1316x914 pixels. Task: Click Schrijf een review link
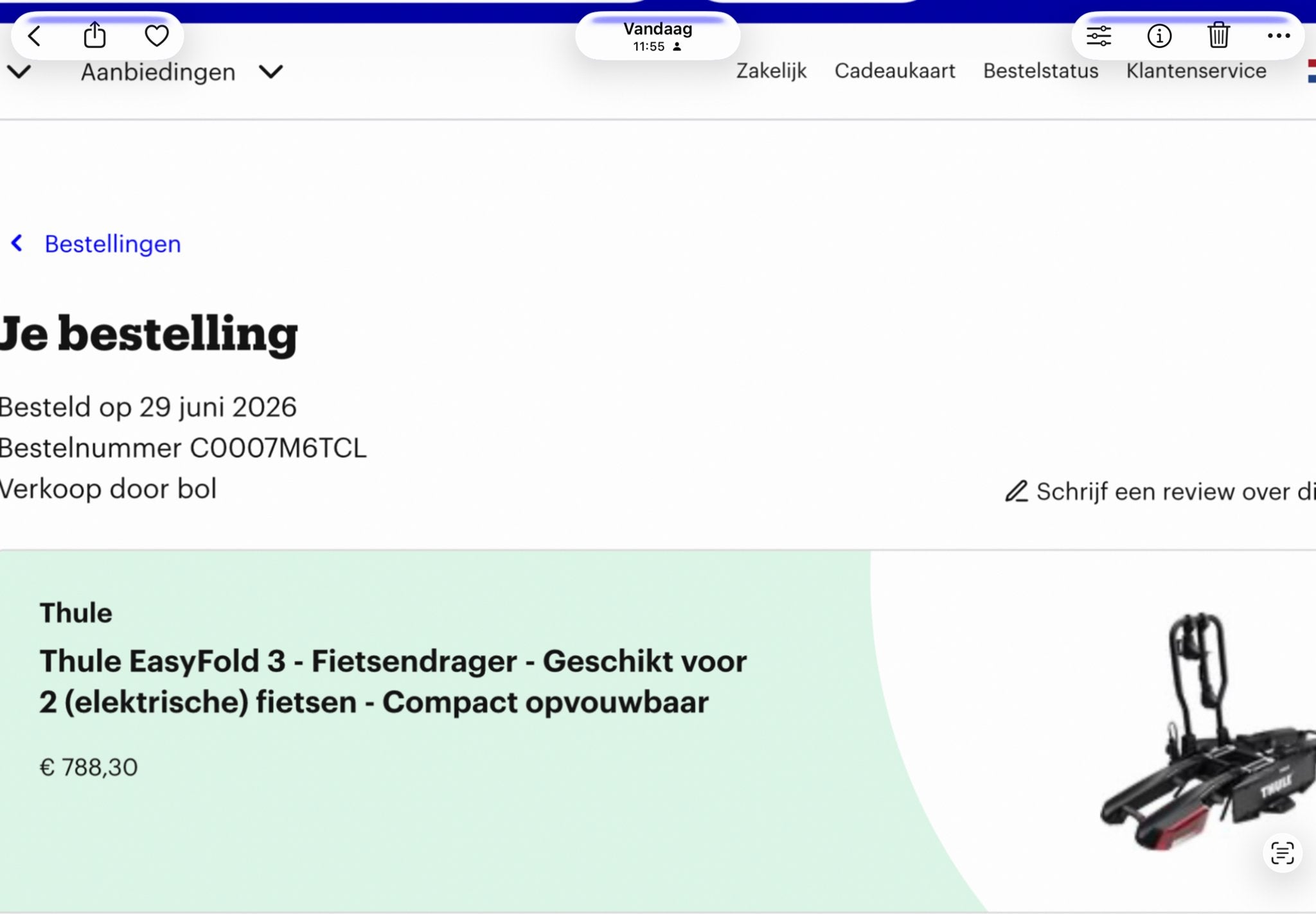(1176, 491)
